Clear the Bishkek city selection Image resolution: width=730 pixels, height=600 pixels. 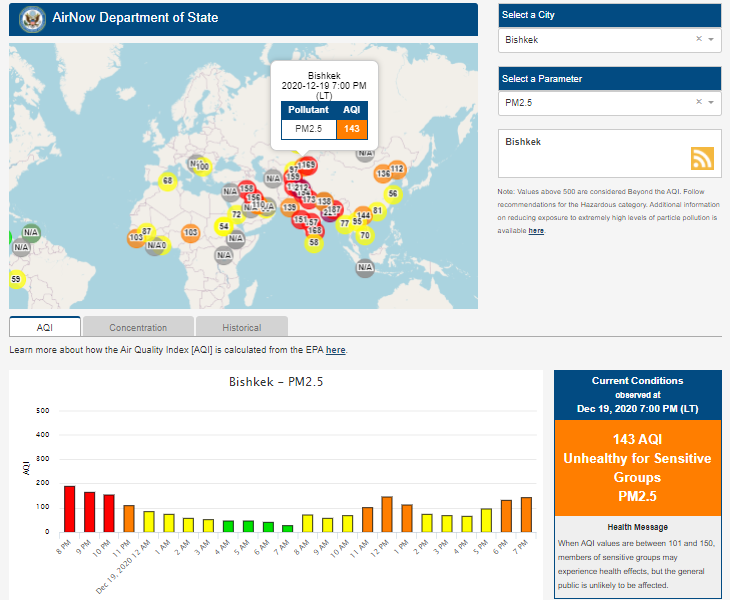coord(699,39)
